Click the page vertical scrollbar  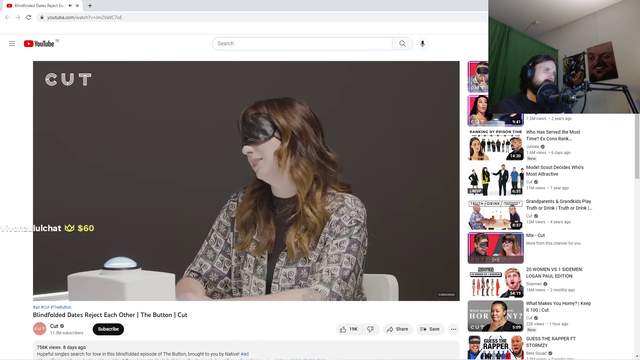(637, 147)
